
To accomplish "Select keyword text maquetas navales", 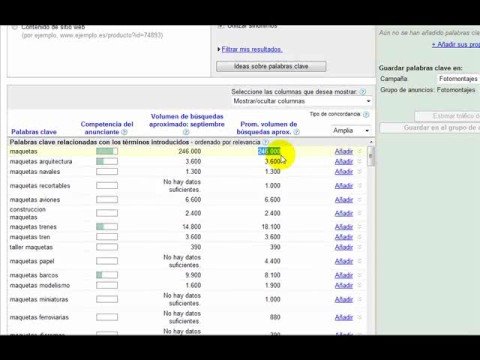I will click(35, 172).
